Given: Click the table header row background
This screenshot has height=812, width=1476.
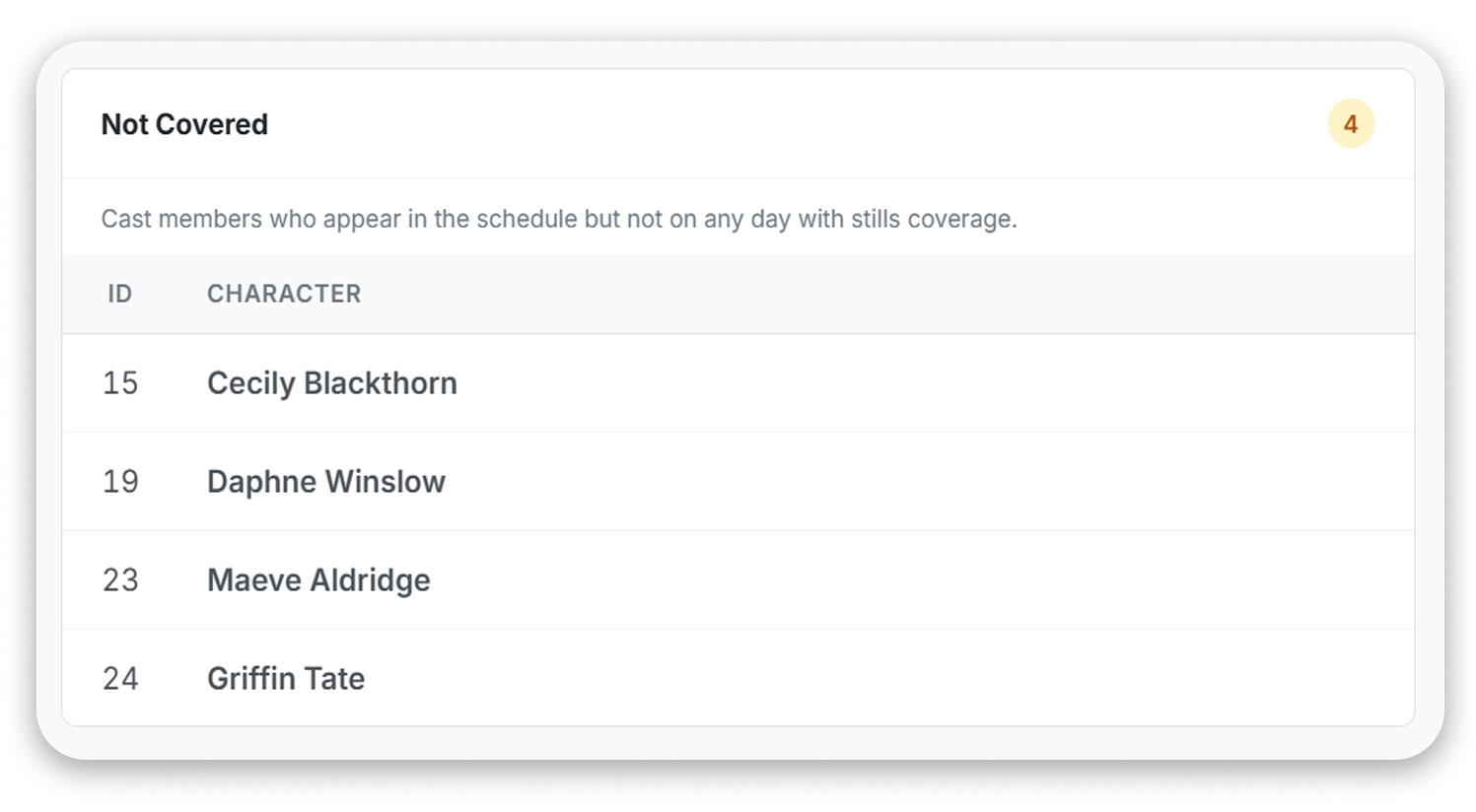Looking at the screenshot, I should 738,294.
